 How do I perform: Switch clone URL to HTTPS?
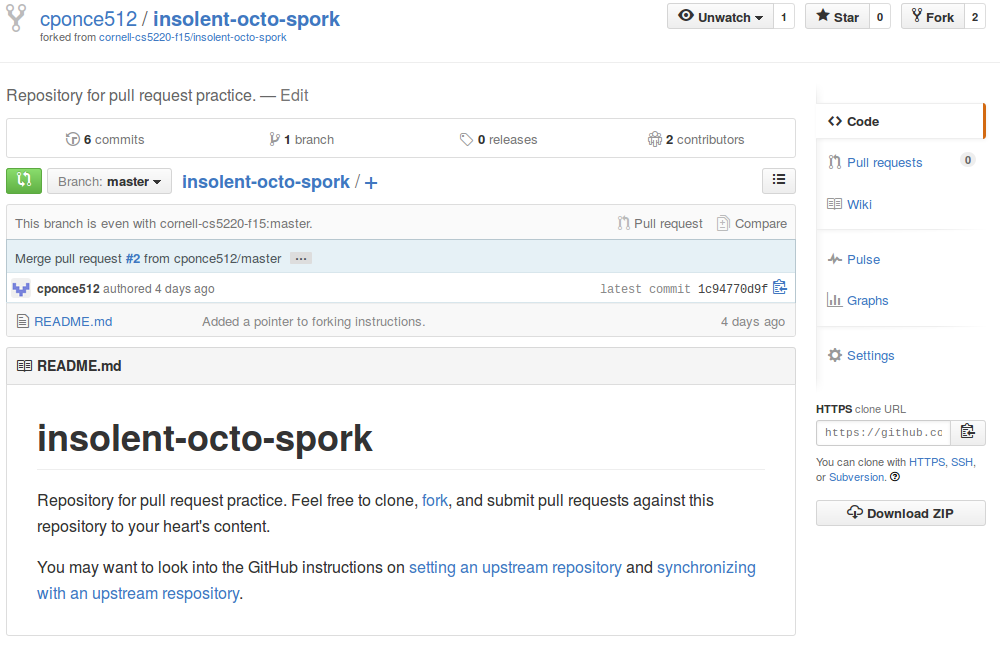tap(927, 462)
